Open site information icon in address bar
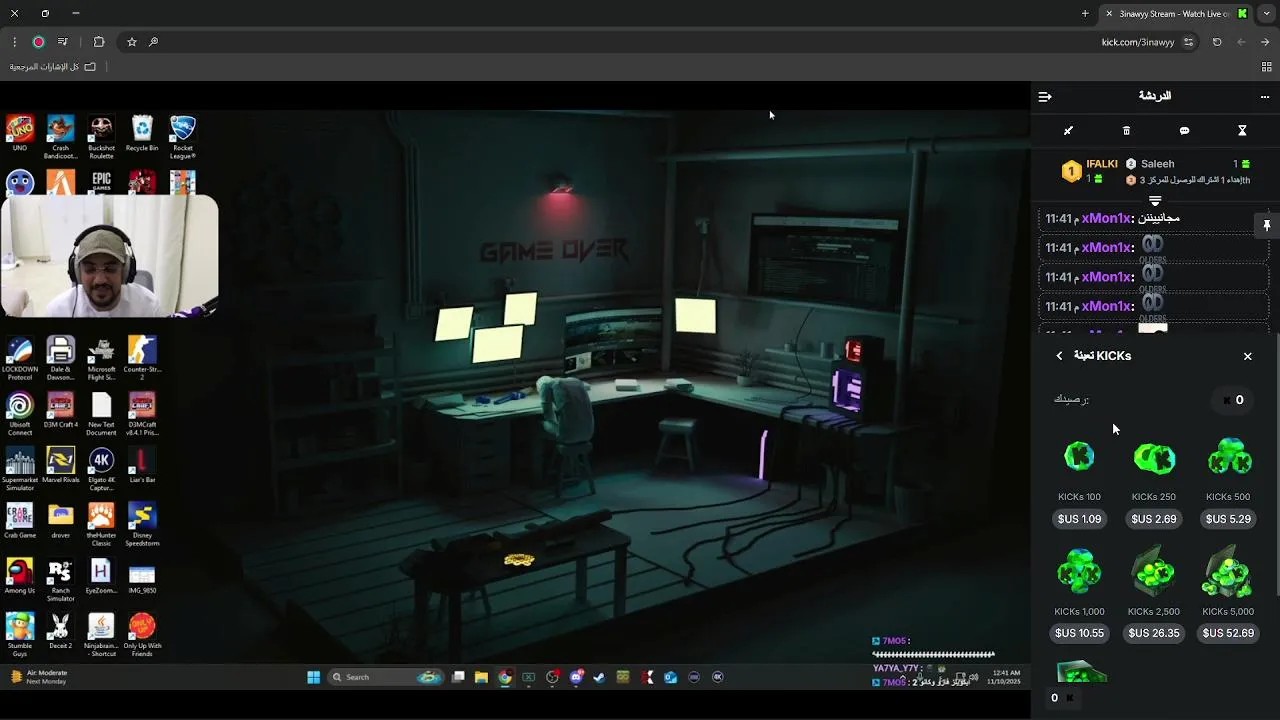This screenshot has width=1280, height=720. point(1188,42)
